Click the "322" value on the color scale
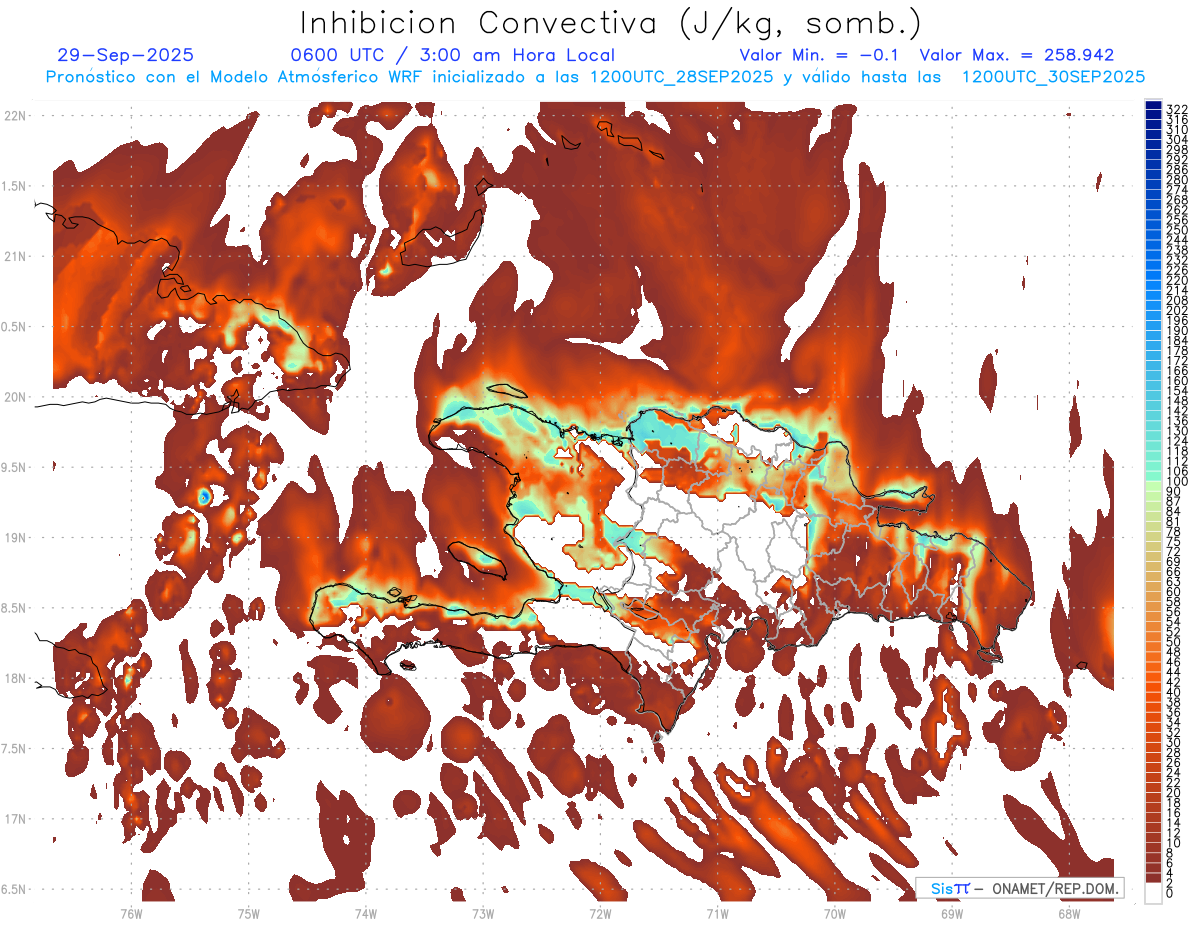Viewport: 1200px width, 927px height. (1176, 109)
